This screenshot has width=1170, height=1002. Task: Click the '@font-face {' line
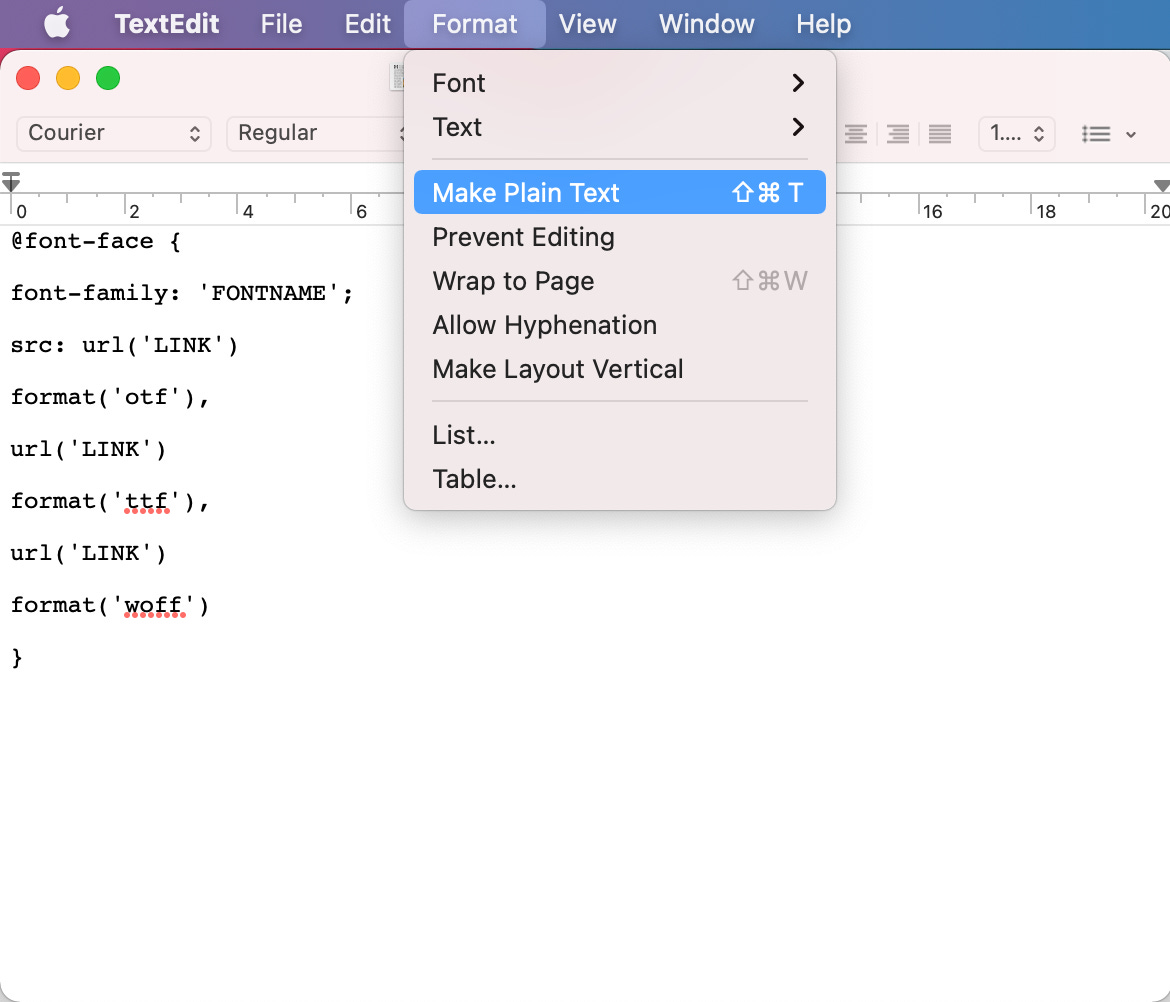point(96,241)
